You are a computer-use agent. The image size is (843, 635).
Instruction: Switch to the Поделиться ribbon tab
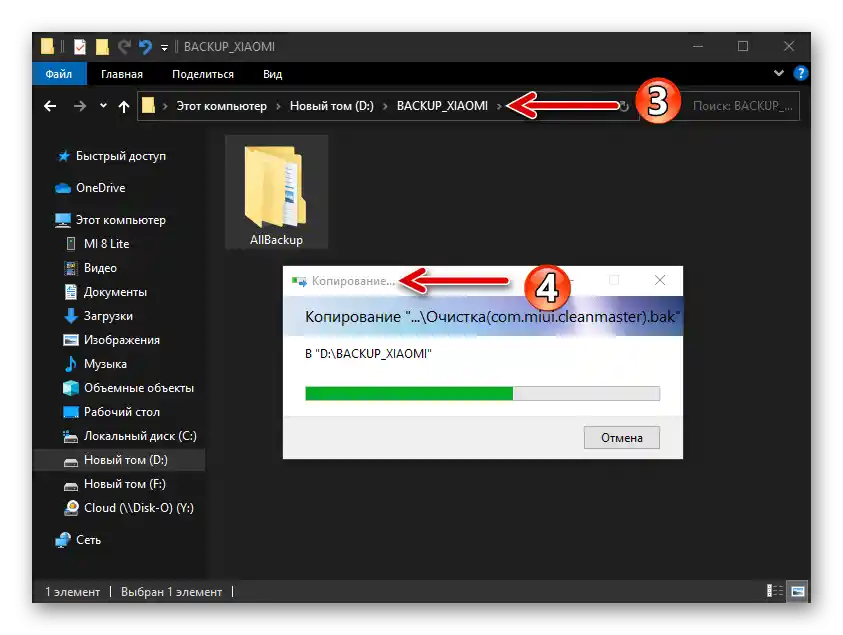[x=203, y=74]
